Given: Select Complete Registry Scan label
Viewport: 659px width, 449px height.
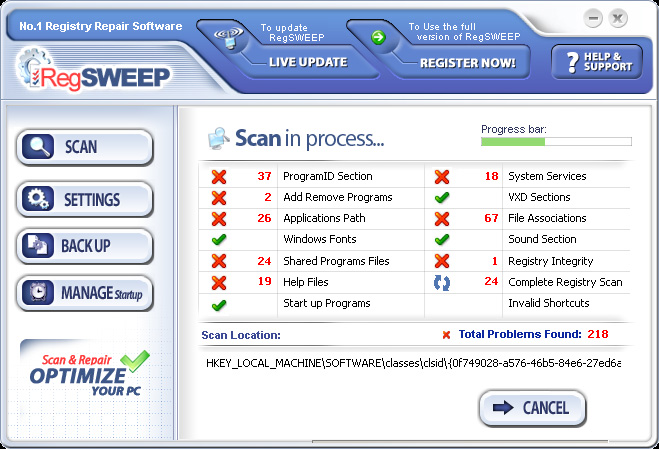Looking at the screenshot, I should 565,282.
